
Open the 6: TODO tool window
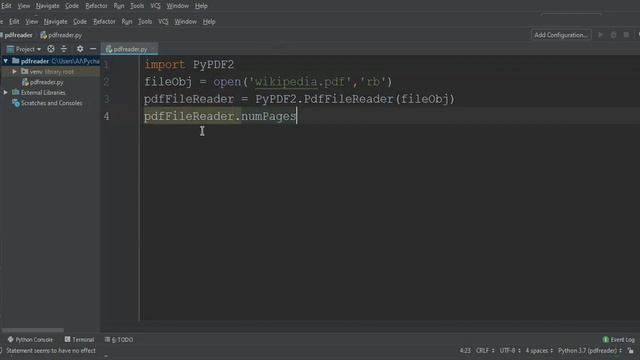click(x=119, y=340)
